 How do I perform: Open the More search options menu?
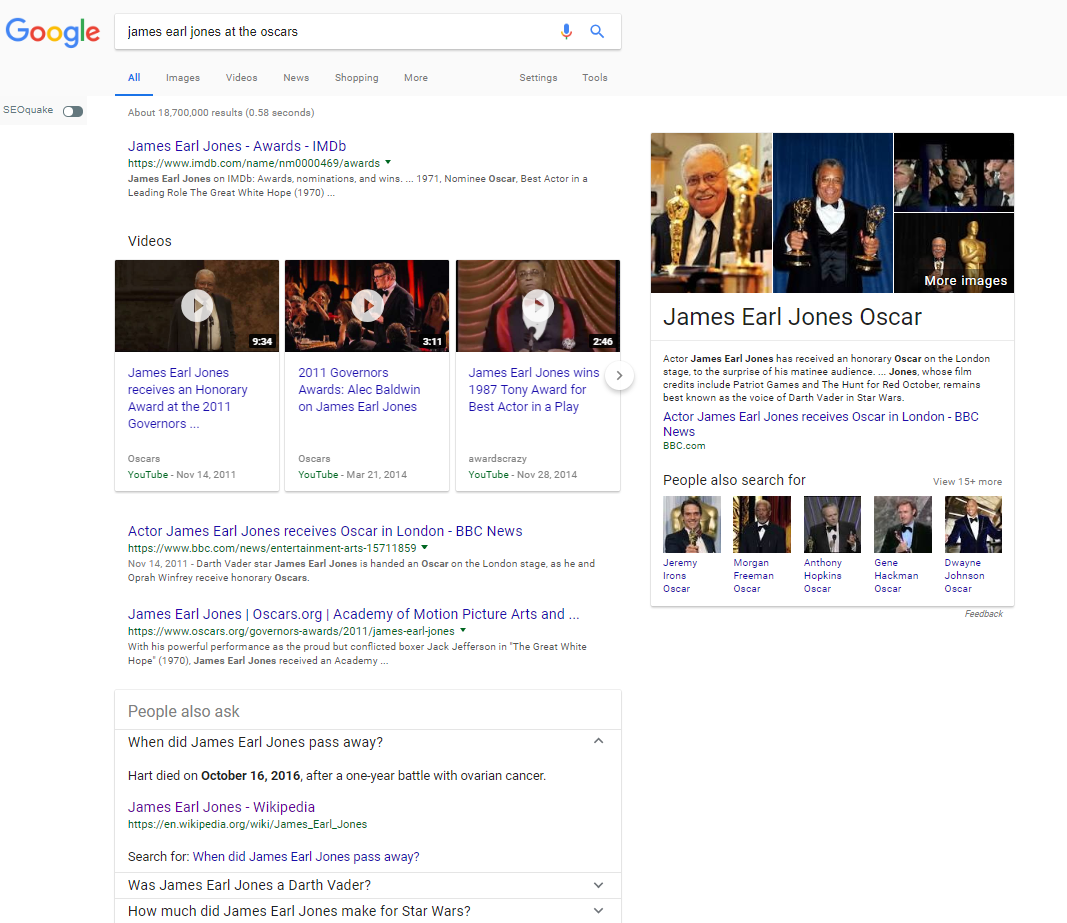(416, 78)
